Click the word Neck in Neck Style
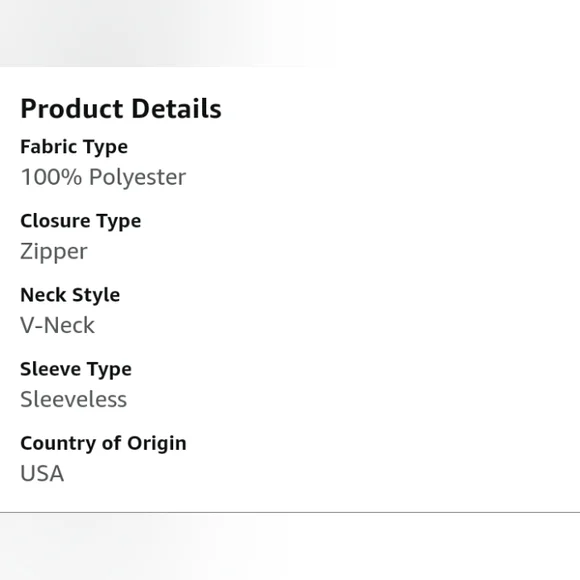 [43, 295]
